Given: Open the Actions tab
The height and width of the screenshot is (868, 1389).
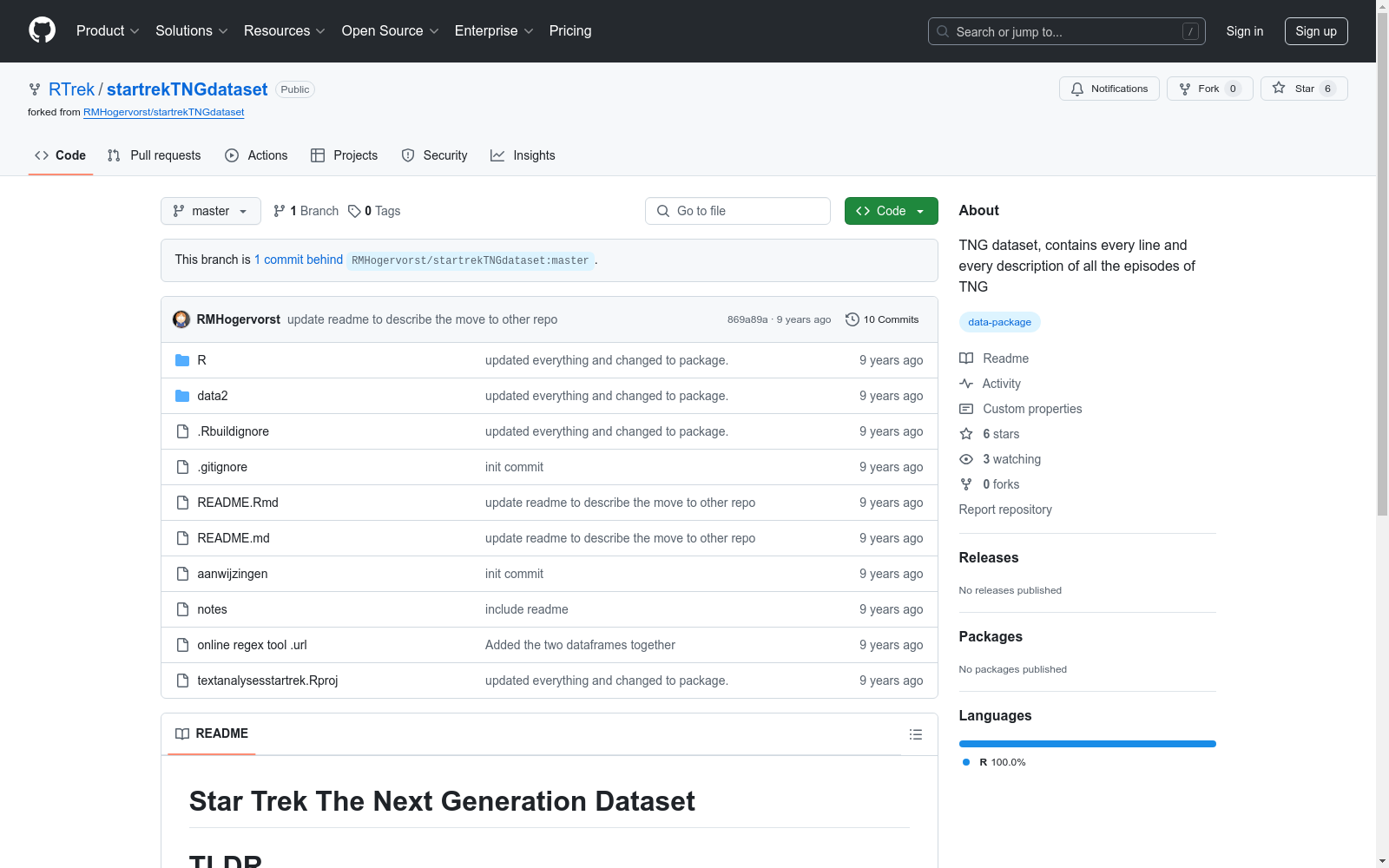Looking at the screenshot, I should (x=256, y=155).
